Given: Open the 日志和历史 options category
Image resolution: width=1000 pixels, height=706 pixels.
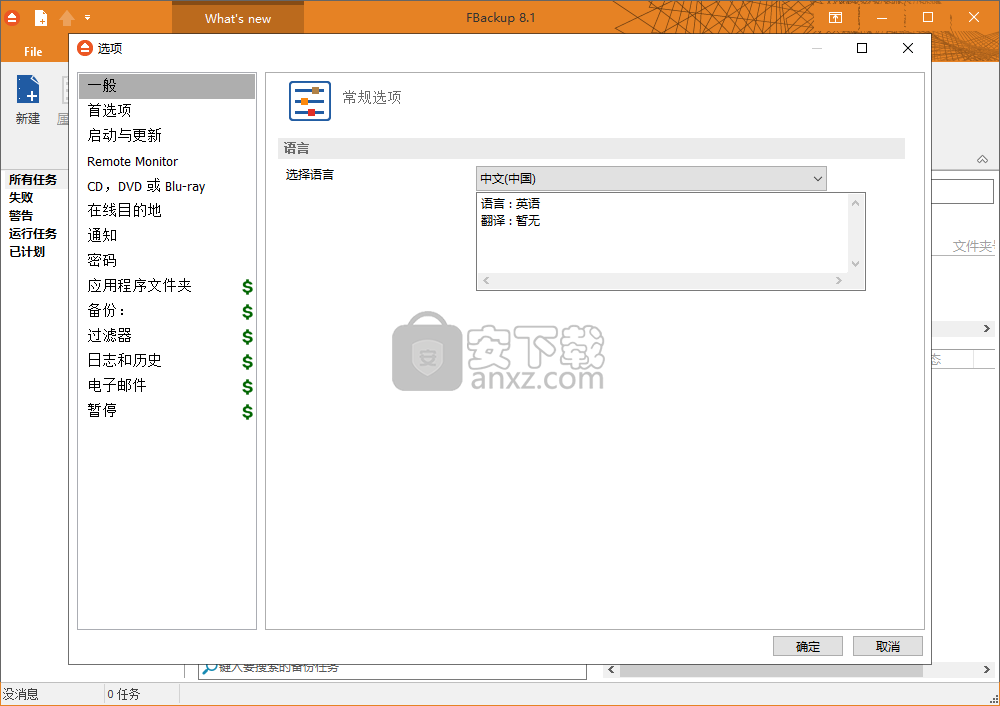Looking at the screenshot, I should pos(166,360).
